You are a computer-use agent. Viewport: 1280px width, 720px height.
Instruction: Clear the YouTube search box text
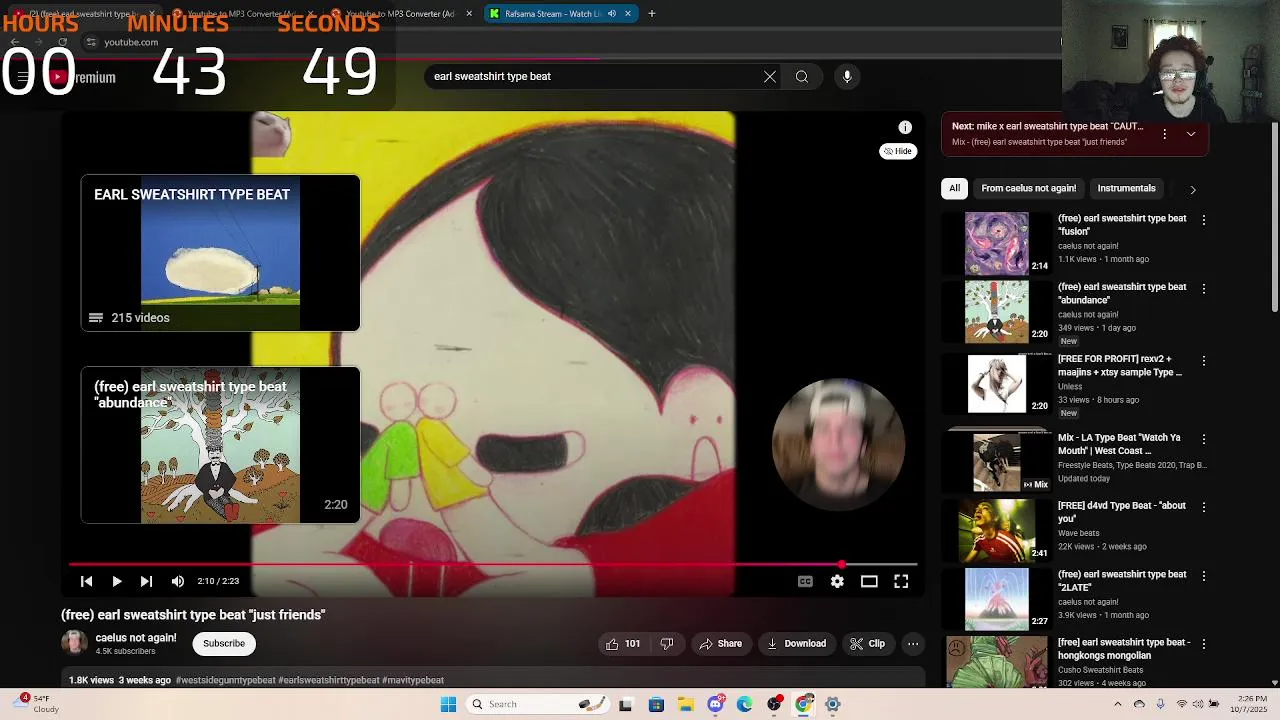point(770,76)
